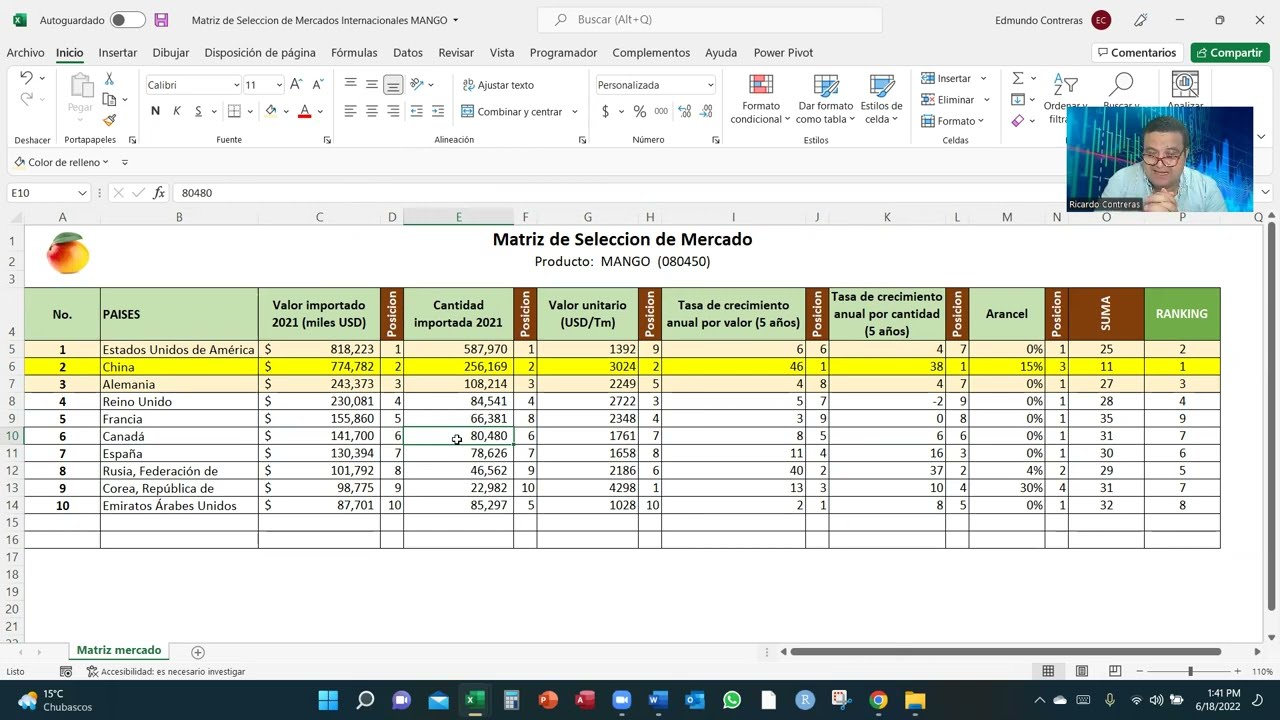Viewport: 1280px width, 720px height.
Task: Increase font size with the larger A icon
Action: [x=296, y=85]
